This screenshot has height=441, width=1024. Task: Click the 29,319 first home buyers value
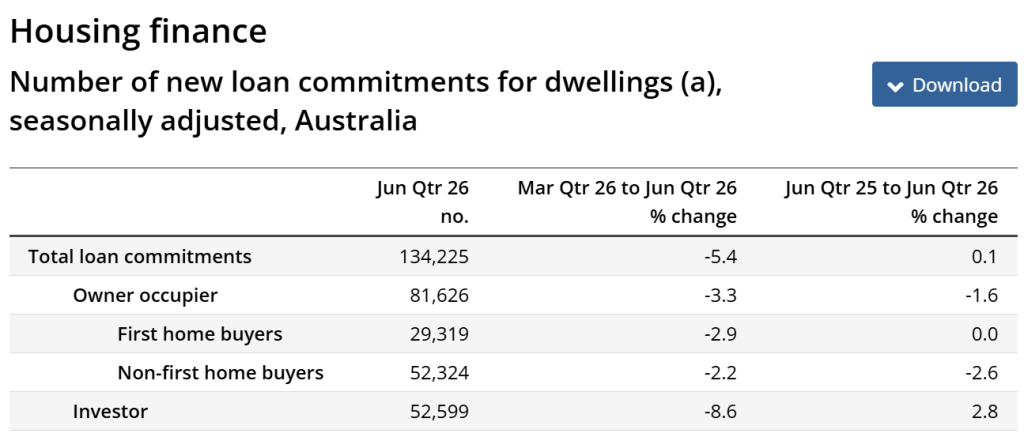pos(440,334)
